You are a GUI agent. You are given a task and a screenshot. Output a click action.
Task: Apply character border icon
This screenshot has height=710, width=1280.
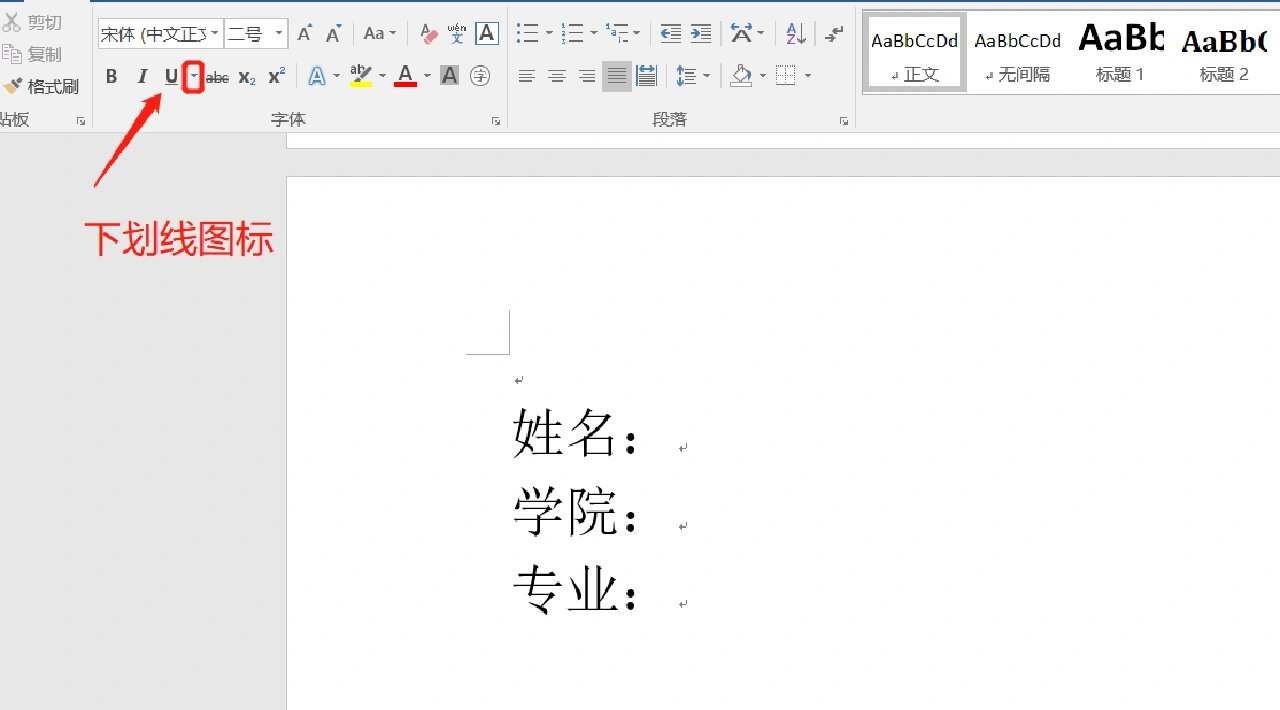pyautogui.click(x=487, y=34)
